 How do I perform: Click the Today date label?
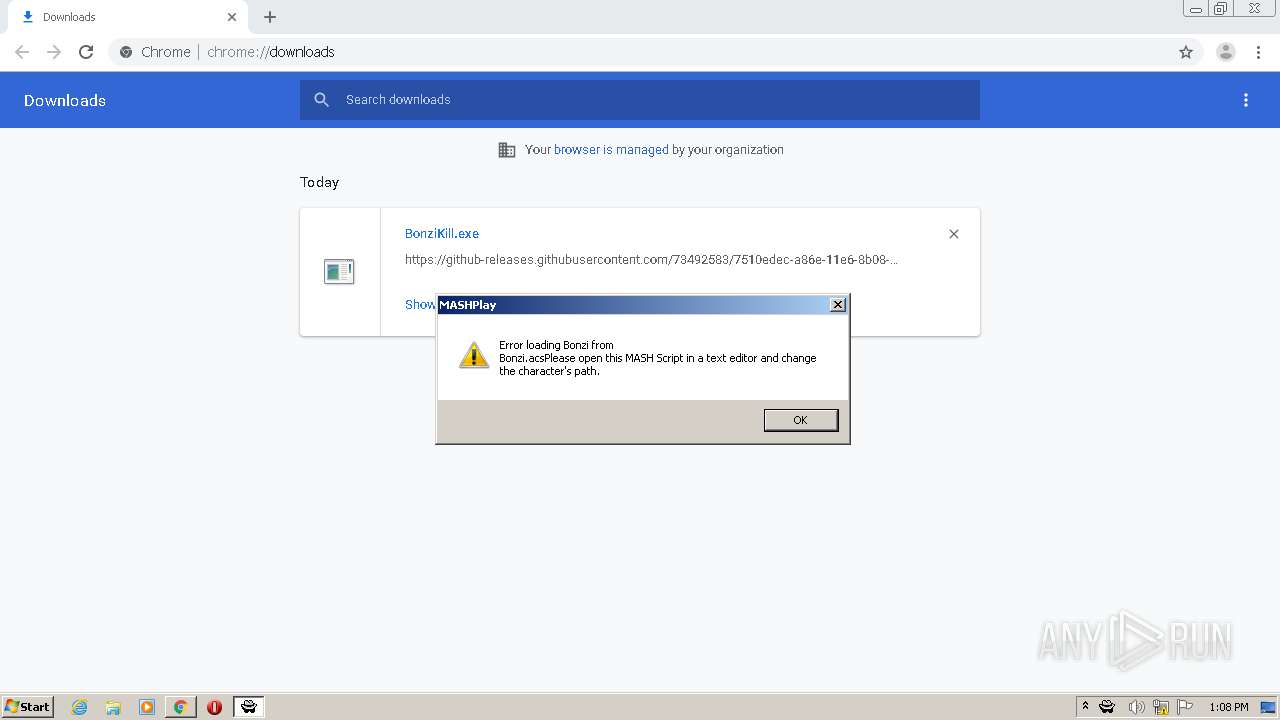(320, 182)
